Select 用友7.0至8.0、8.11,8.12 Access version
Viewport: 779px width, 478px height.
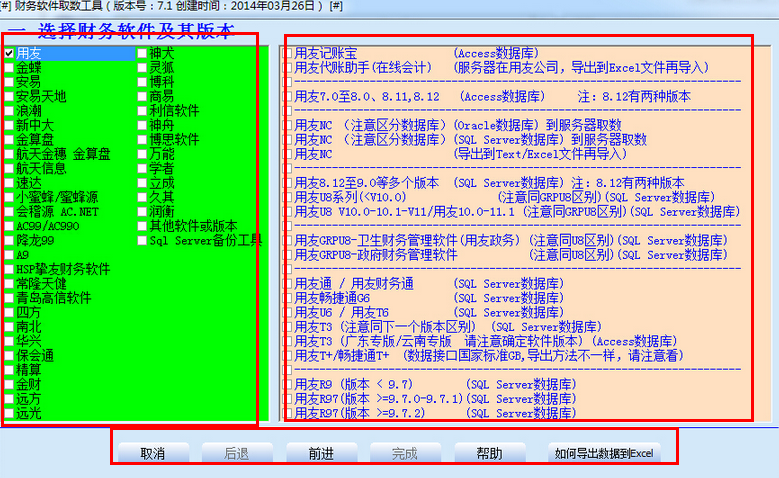tap(287, 96)
